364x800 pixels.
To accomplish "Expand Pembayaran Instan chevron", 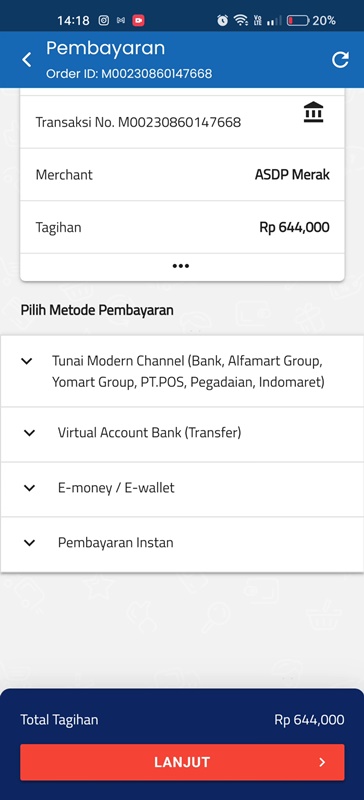I will coord(30,543).
